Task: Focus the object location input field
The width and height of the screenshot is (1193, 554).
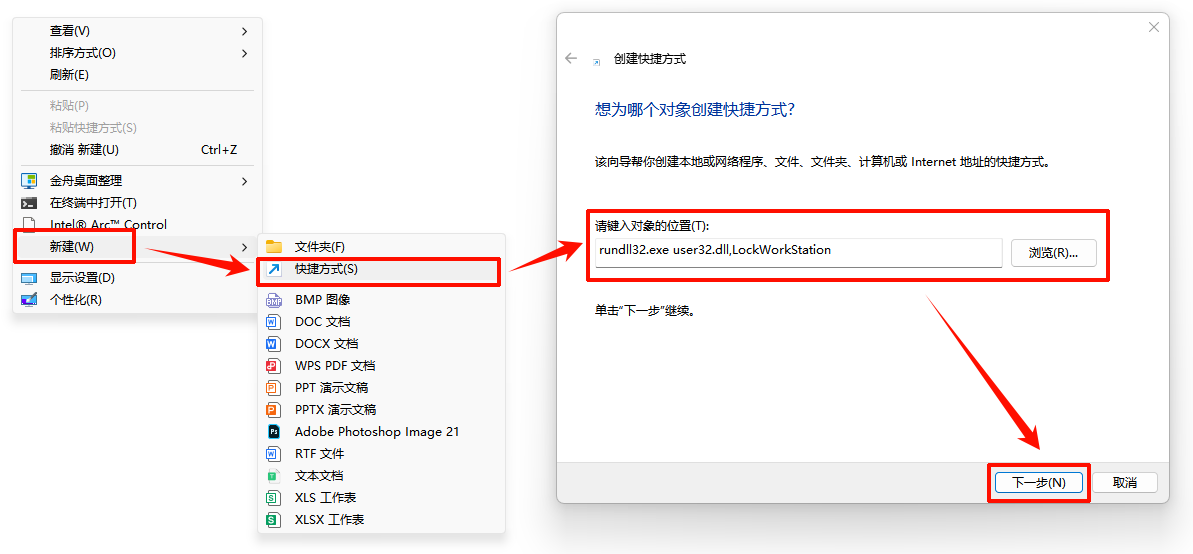Action: (798, 253)
